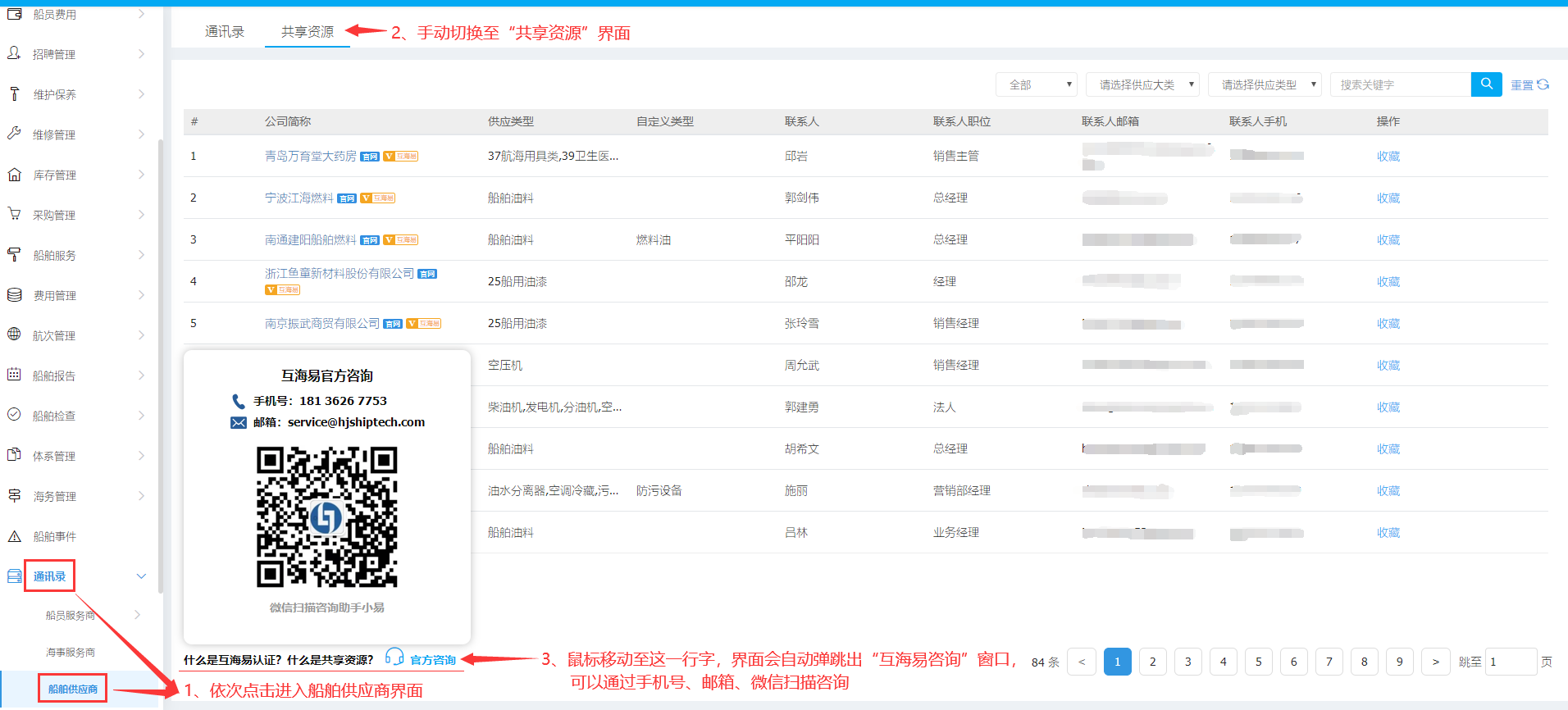The height and width of the screenshot is (710, 1568).
Task: Expand the 船舶服务 menu chevron
Action: tap(141, 254)
